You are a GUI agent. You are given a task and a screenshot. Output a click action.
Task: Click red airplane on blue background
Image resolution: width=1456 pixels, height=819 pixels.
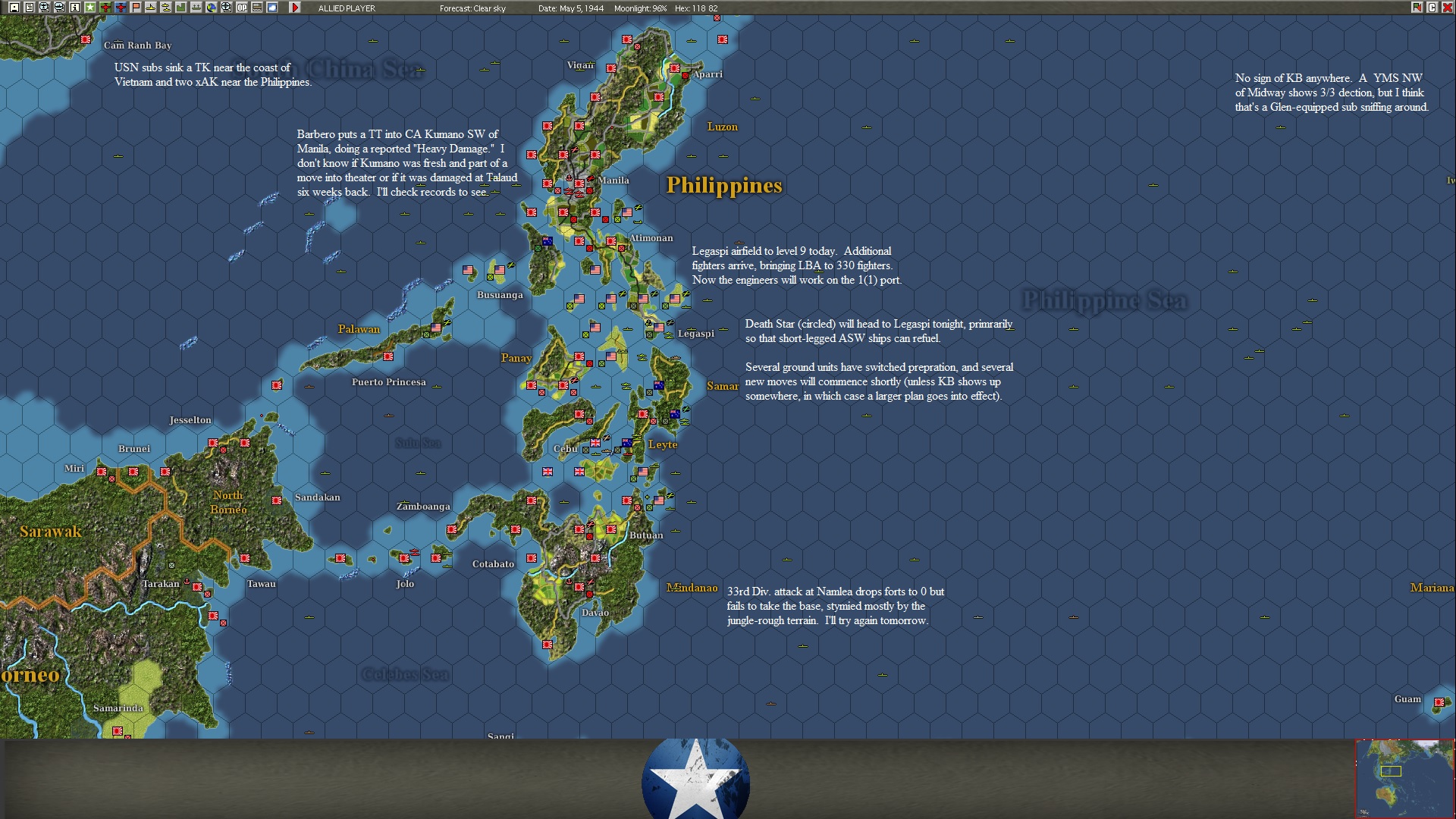(x=121, y=8)
